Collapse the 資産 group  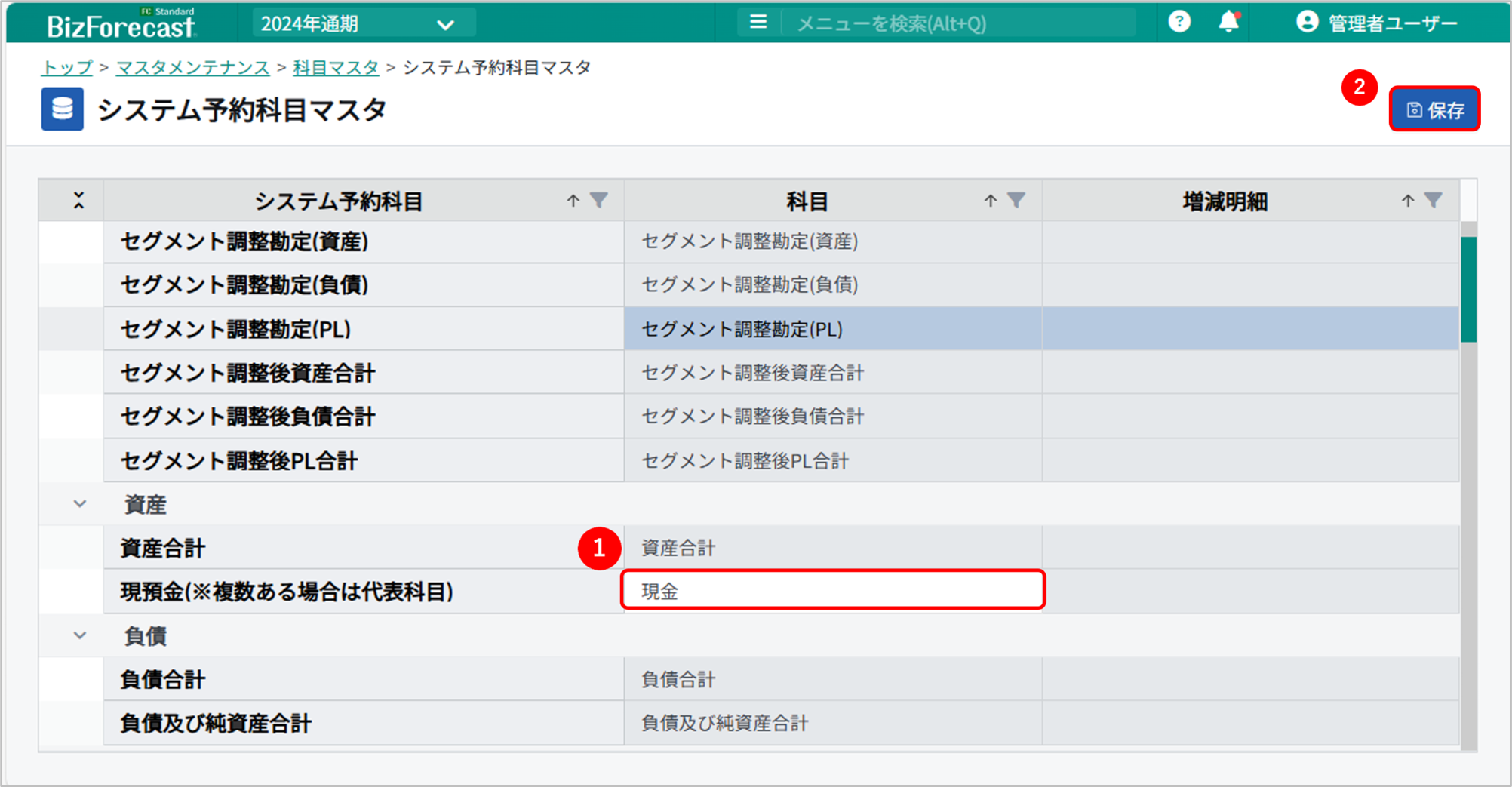80,504
